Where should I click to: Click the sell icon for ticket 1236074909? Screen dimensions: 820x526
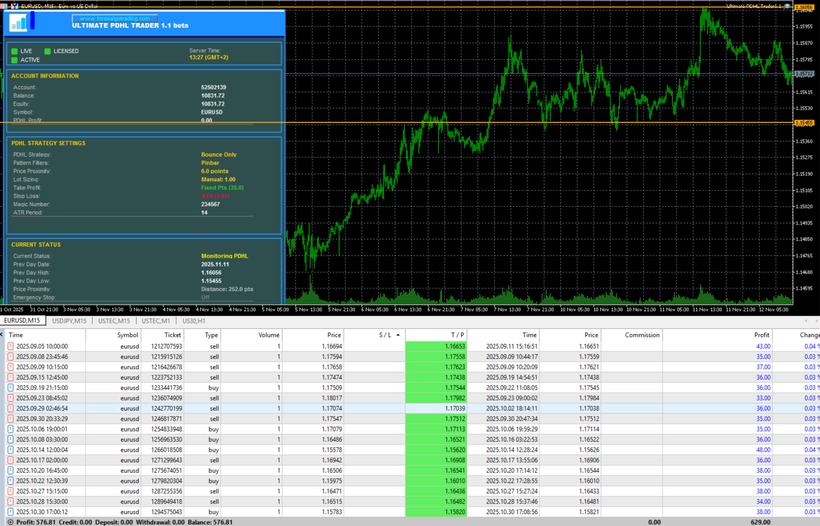(10, 398)
